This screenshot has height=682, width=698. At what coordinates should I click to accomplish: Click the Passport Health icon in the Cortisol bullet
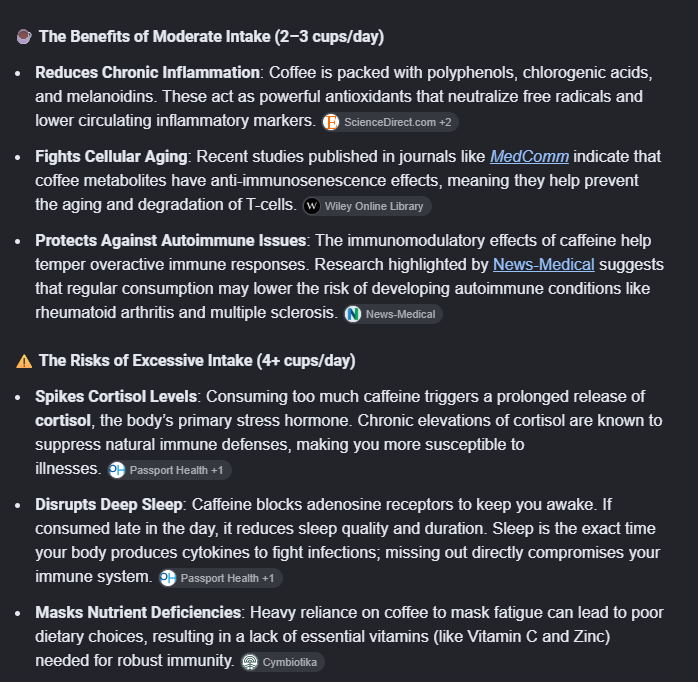point(117,470)
